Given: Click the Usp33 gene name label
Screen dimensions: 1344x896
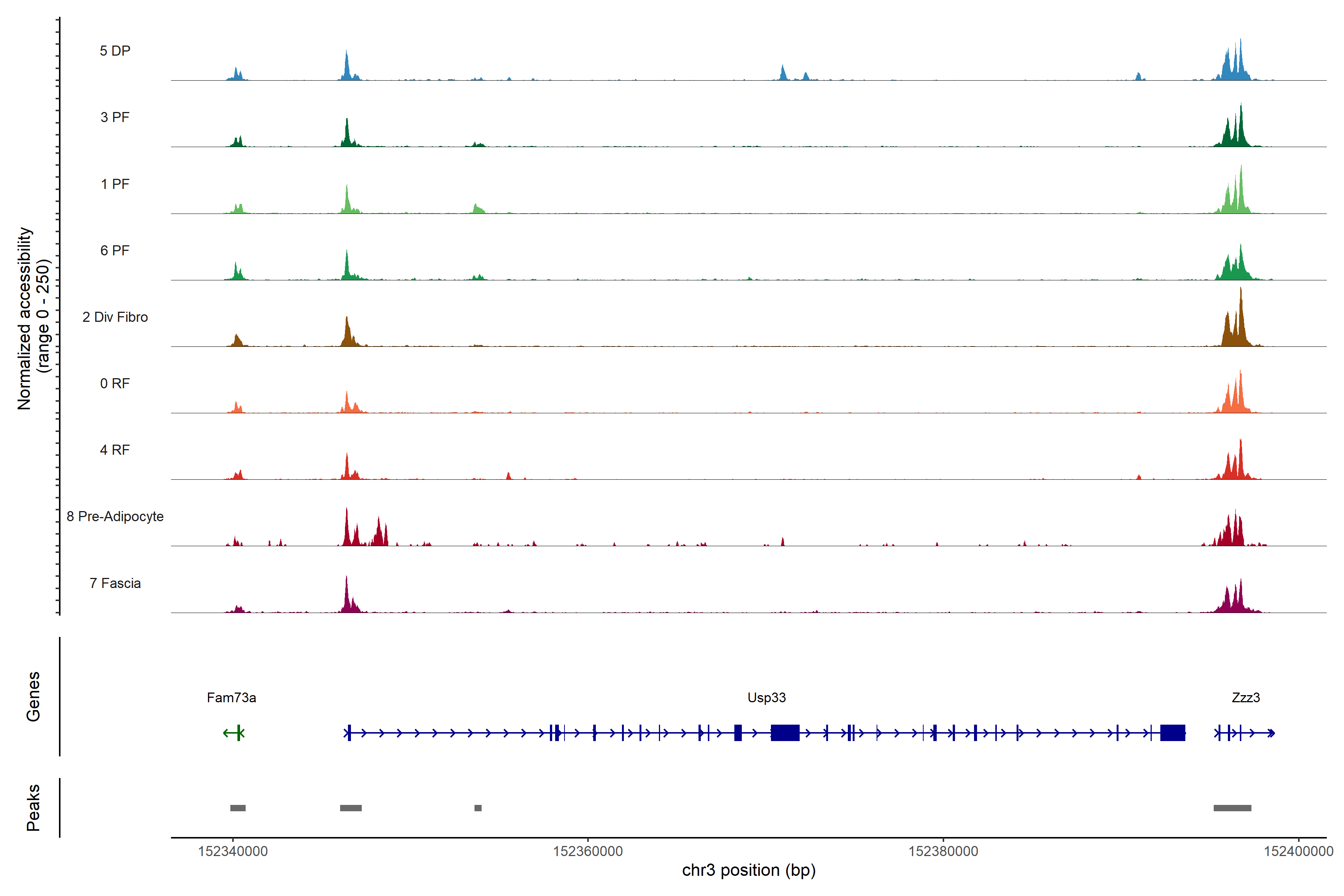Looking at the screenshot, I should [x=766, y=698].
